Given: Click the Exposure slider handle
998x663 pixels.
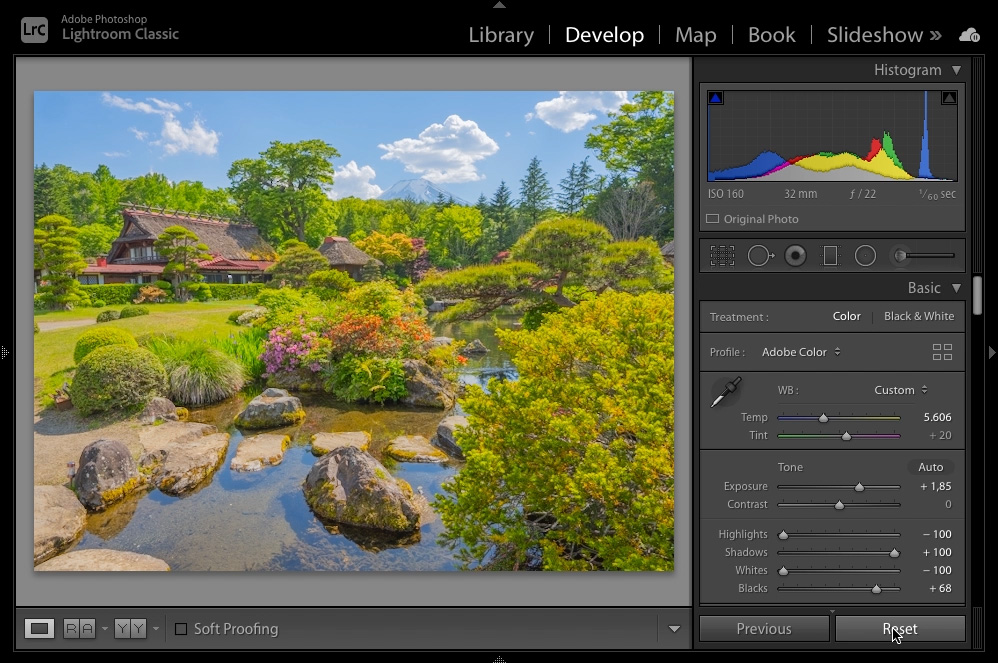Looking at the screenshot, I should coord(858,486).
